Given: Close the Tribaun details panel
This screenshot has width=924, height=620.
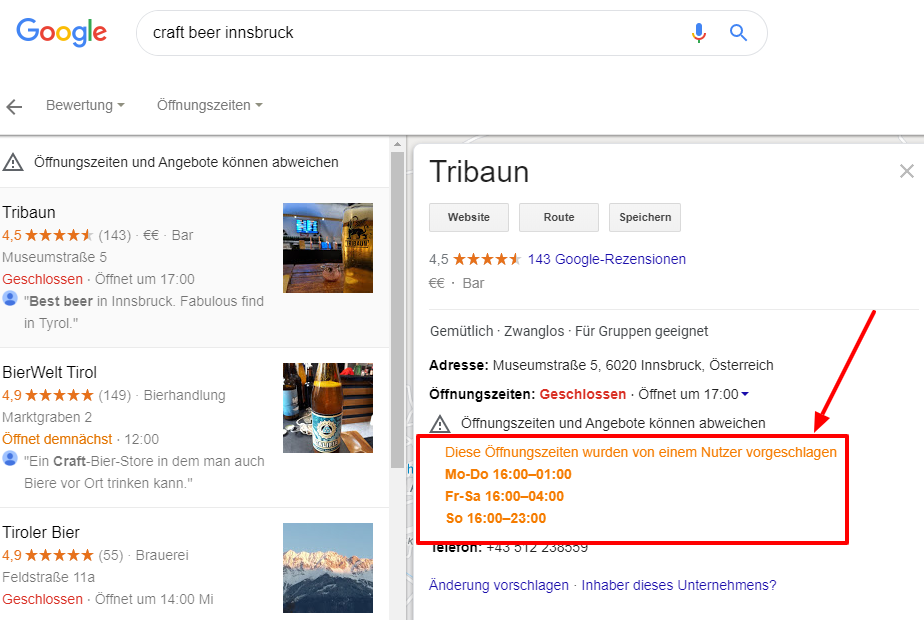Looking at the screenshot, I should point(906,171).
